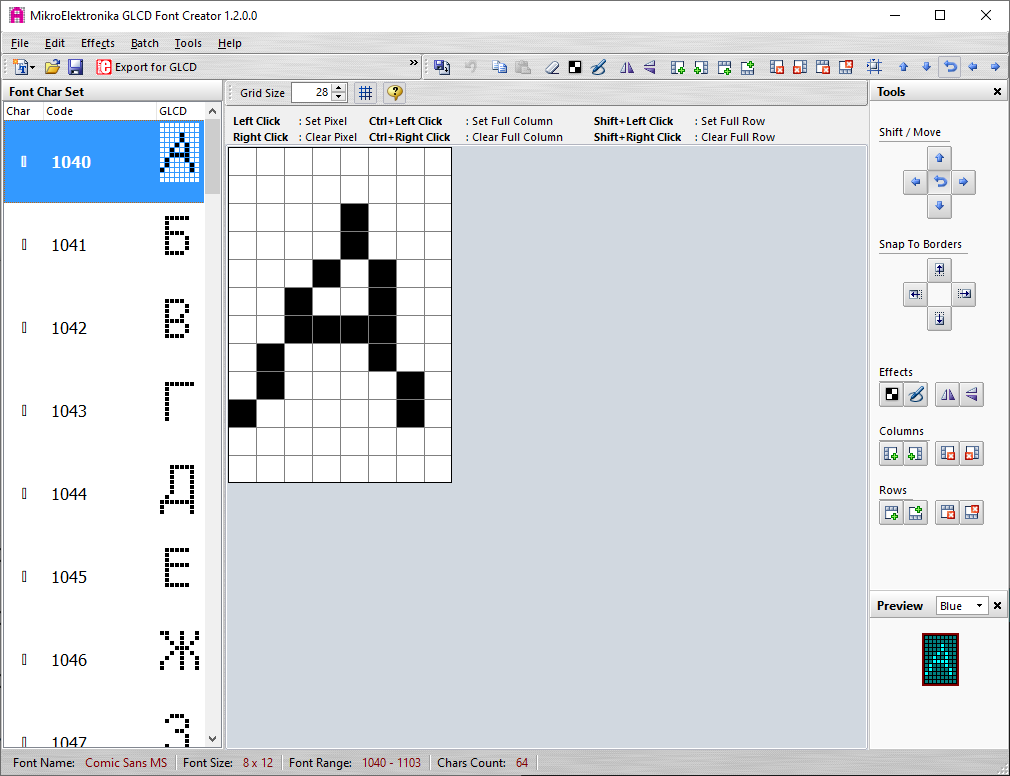Click Invert effect in Tools Effects section

(x=891, y=394)
